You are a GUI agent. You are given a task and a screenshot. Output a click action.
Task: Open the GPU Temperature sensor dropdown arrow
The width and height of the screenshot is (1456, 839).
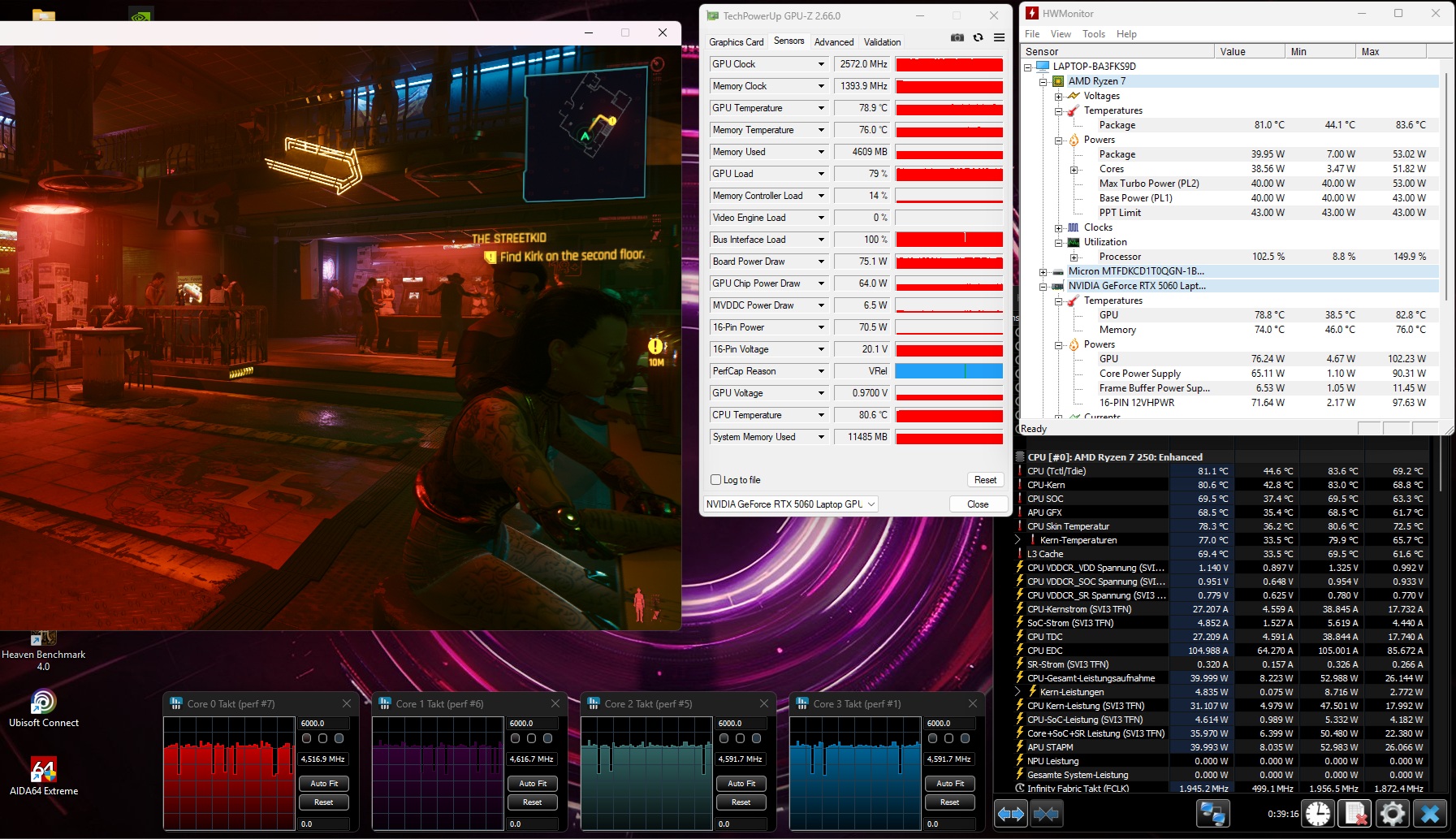[x=821, y=108]
